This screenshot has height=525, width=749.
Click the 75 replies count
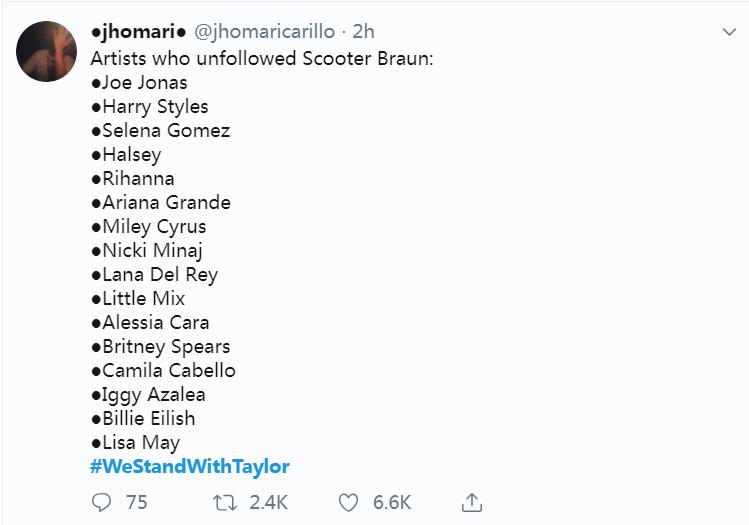[136, 502]
